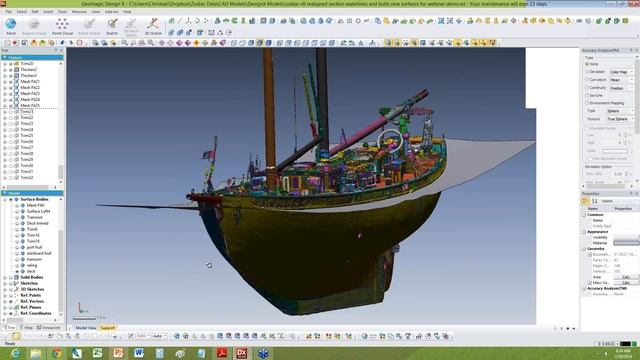Select the Transom surface body
Viewport: 640px width, 360px height.
34,217
